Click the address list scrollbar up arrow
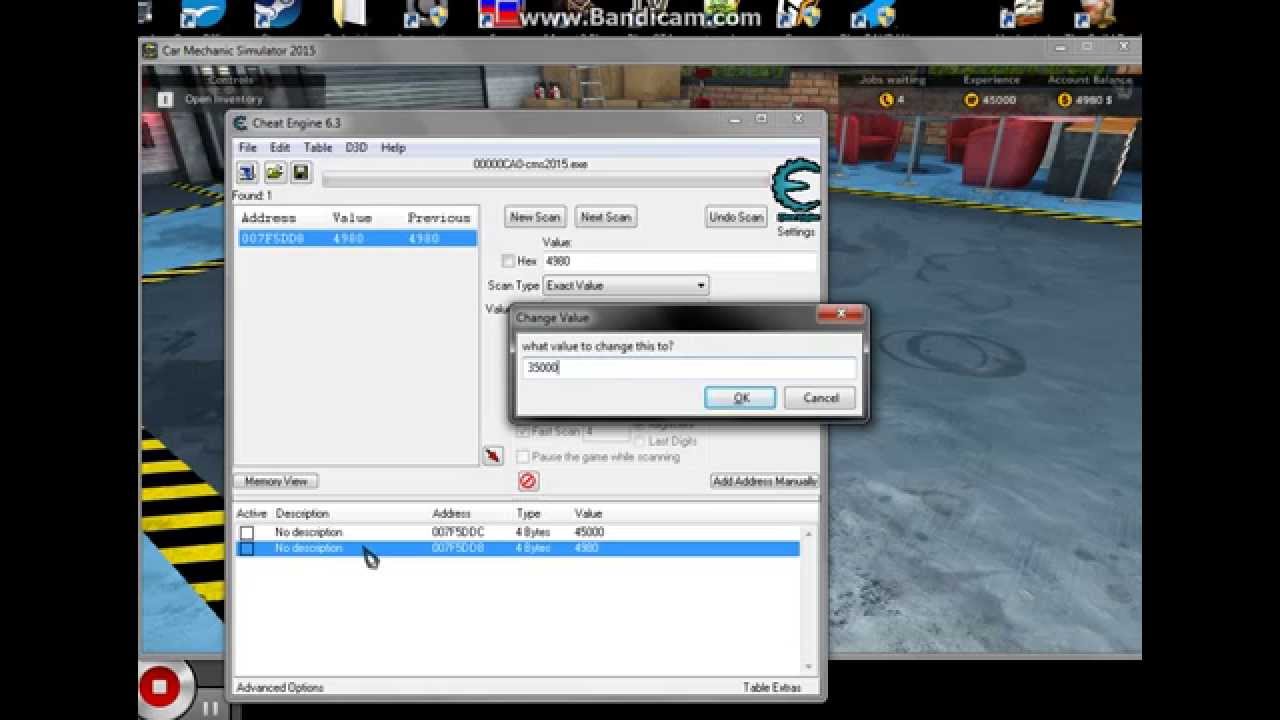This screenshot has width=1280, height=720. point(809,533)
